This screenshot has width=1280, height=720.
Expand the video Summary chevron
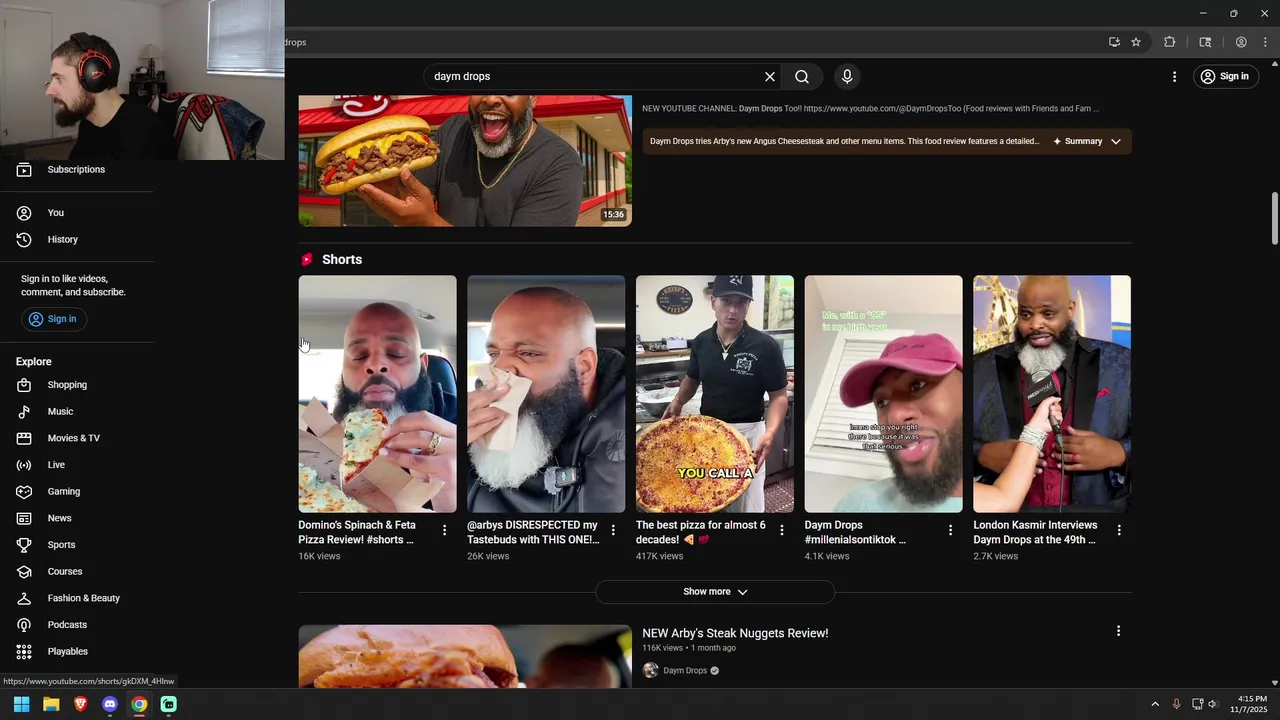[x=1116, y=142]
